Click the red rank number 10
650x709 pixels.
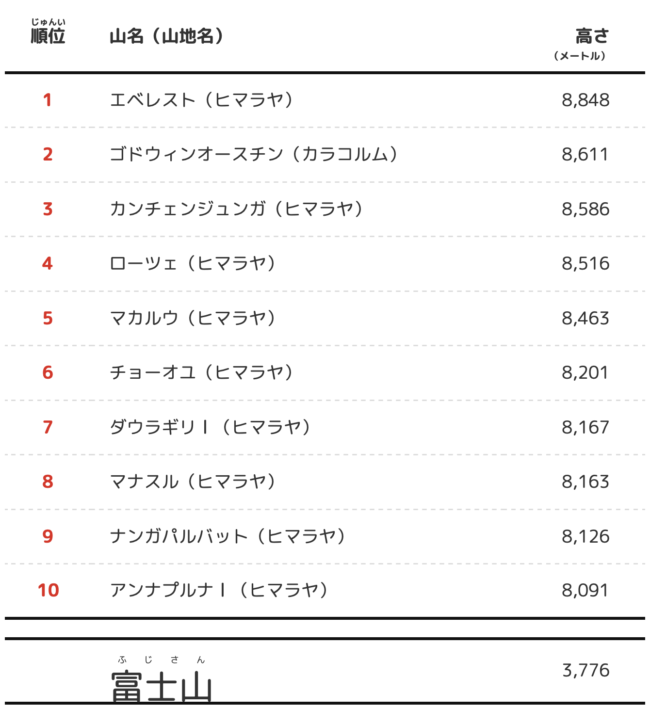click(x=48, y=590)
